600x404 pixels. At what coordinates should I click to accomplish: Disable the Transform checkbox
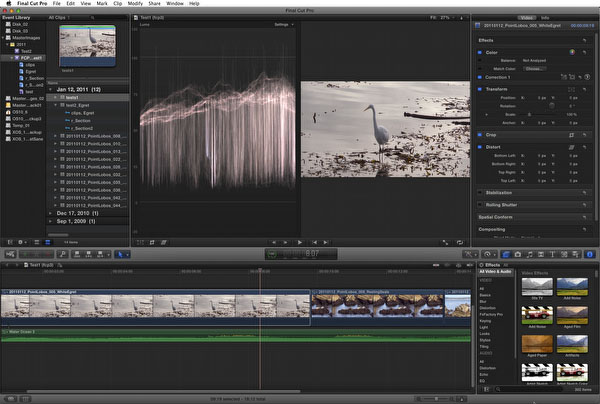(479, 90)
